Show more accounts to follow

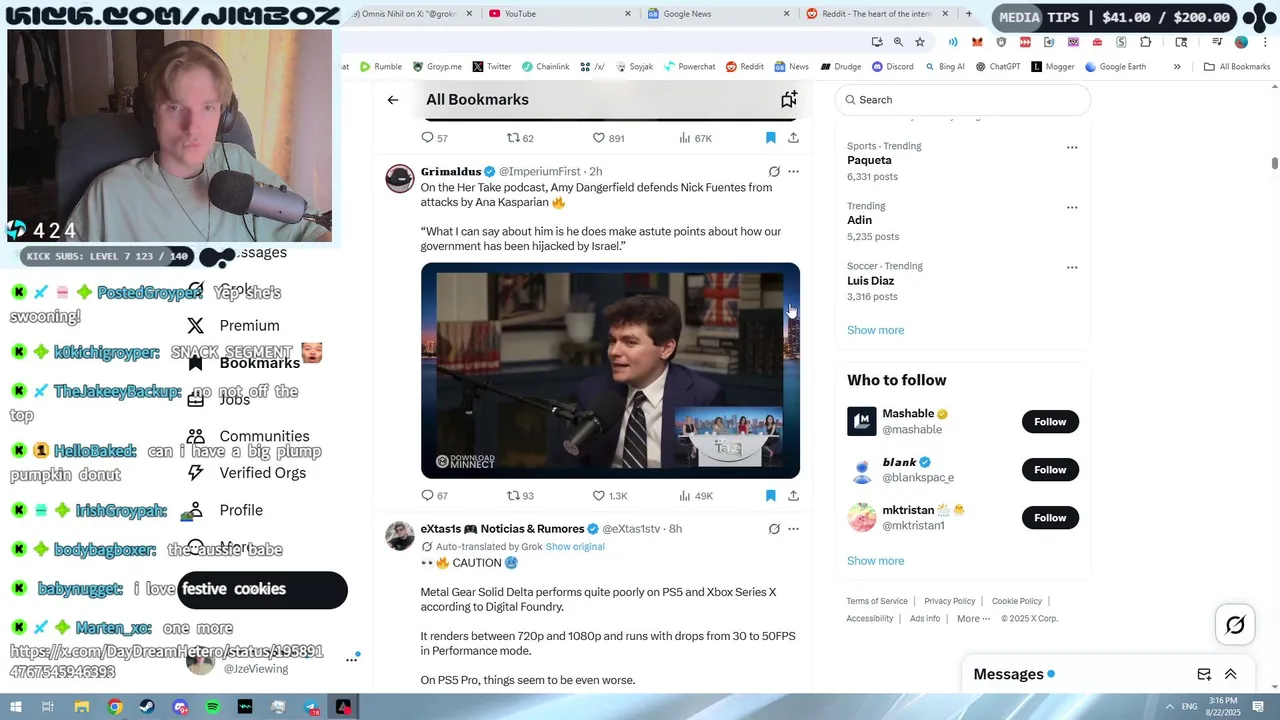(x=875, y=561)
